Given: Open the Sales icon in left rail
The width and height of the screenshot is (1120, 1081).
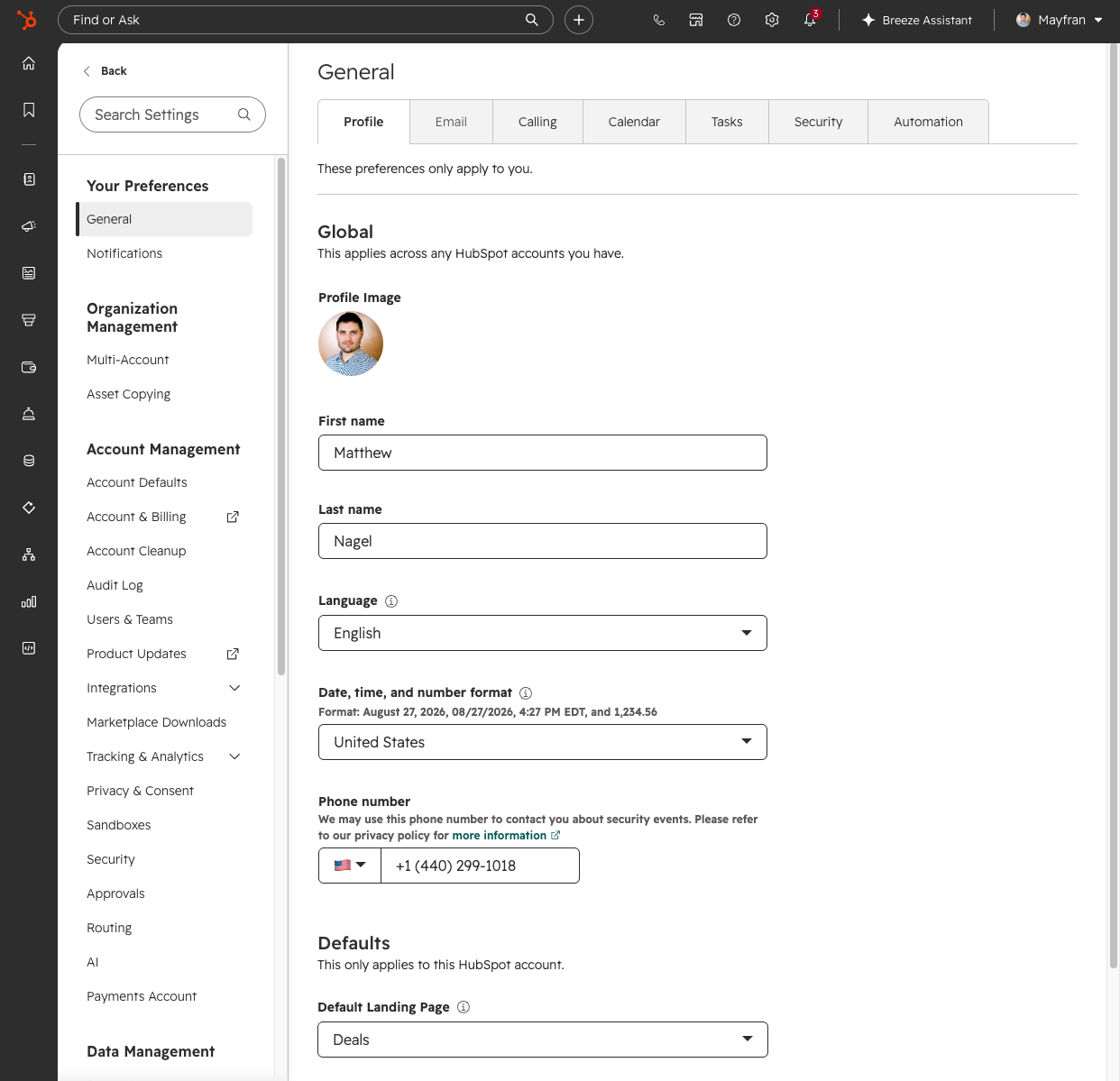Looking at the screenshot, I should pos(29,320).
